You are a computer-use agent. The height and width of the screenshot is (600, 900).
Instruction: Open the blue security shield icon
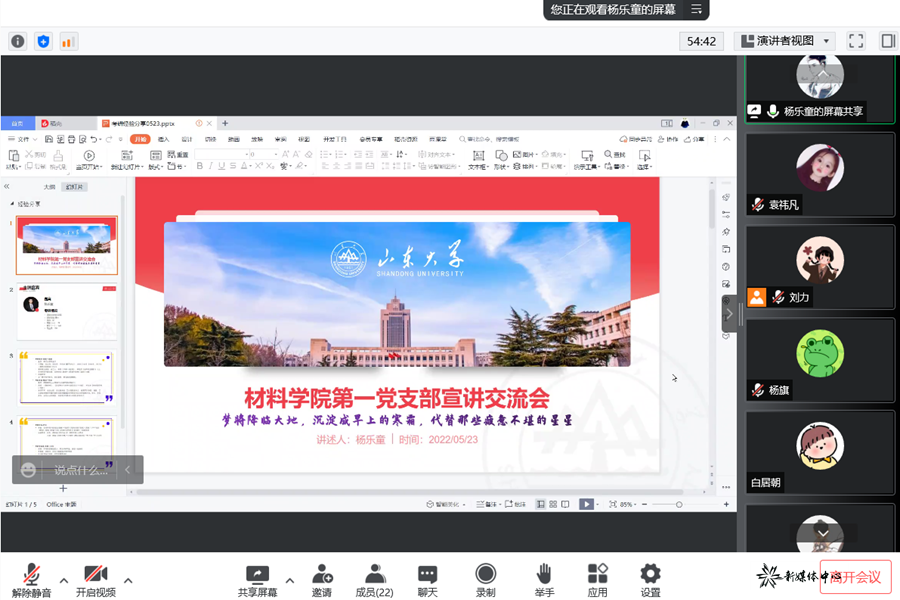[43, 41]
